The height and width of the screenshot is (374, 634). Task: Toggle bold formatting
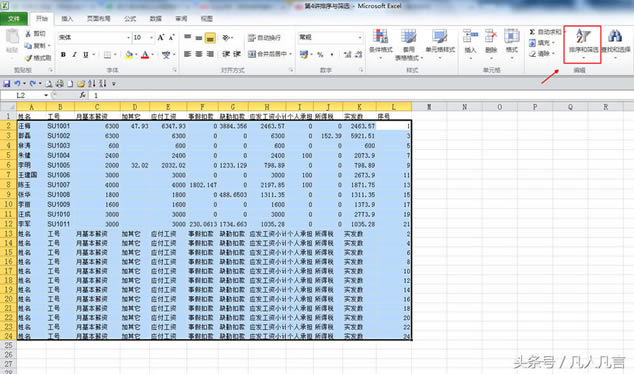coord(63,55)
